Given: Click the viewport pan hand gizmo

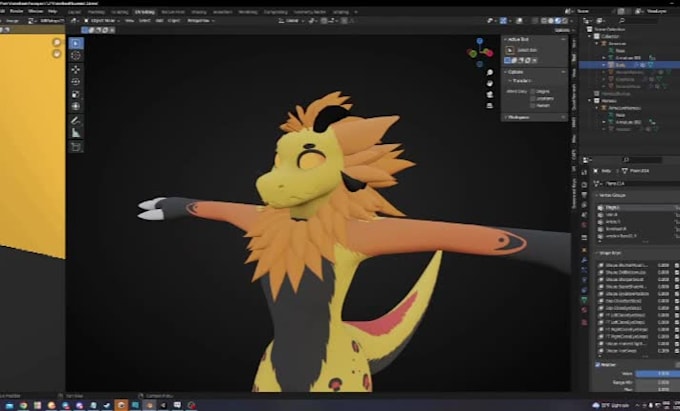Looking at the screenshot, I should coord(490,83).
